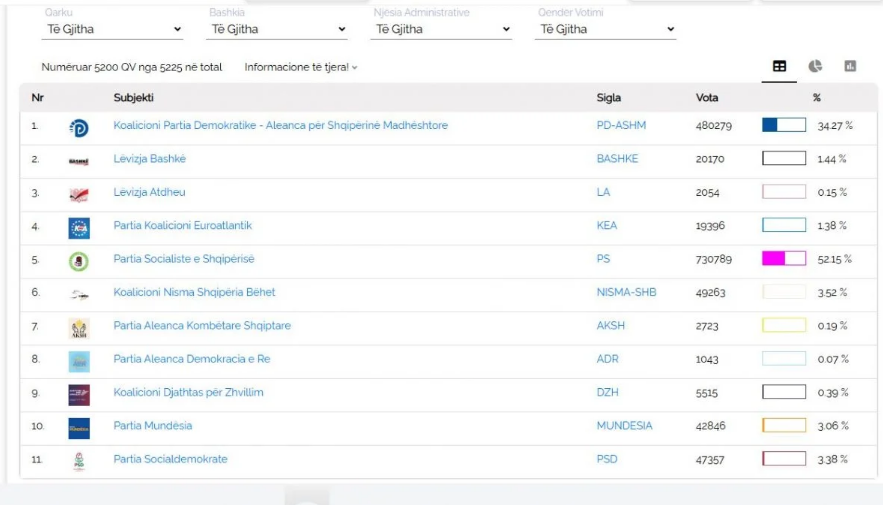The image size is (883, 505).
Task: Expand Informacione të tjera section
Action: click(x=301, y=67)
